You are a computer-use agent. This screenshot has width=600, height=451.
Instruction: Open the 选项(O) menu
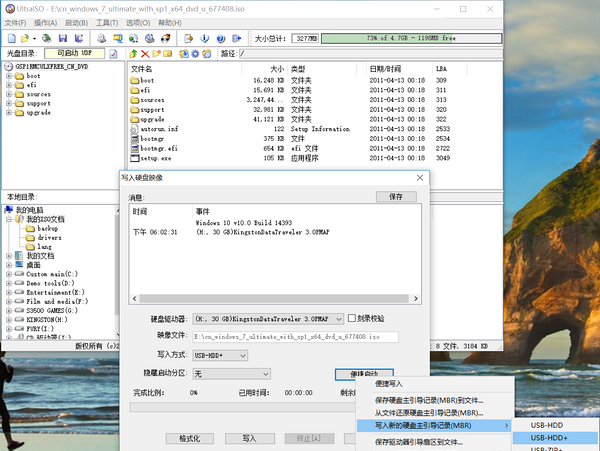[138, 23]
